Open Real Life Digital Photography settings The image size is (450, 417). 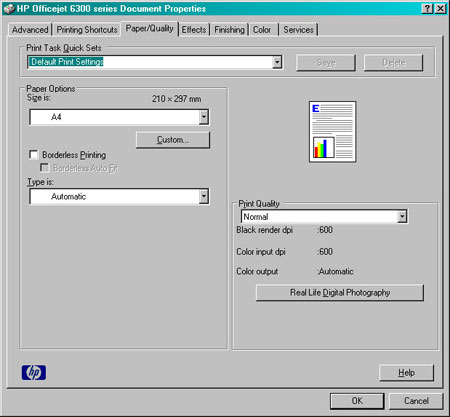(340, 293)
